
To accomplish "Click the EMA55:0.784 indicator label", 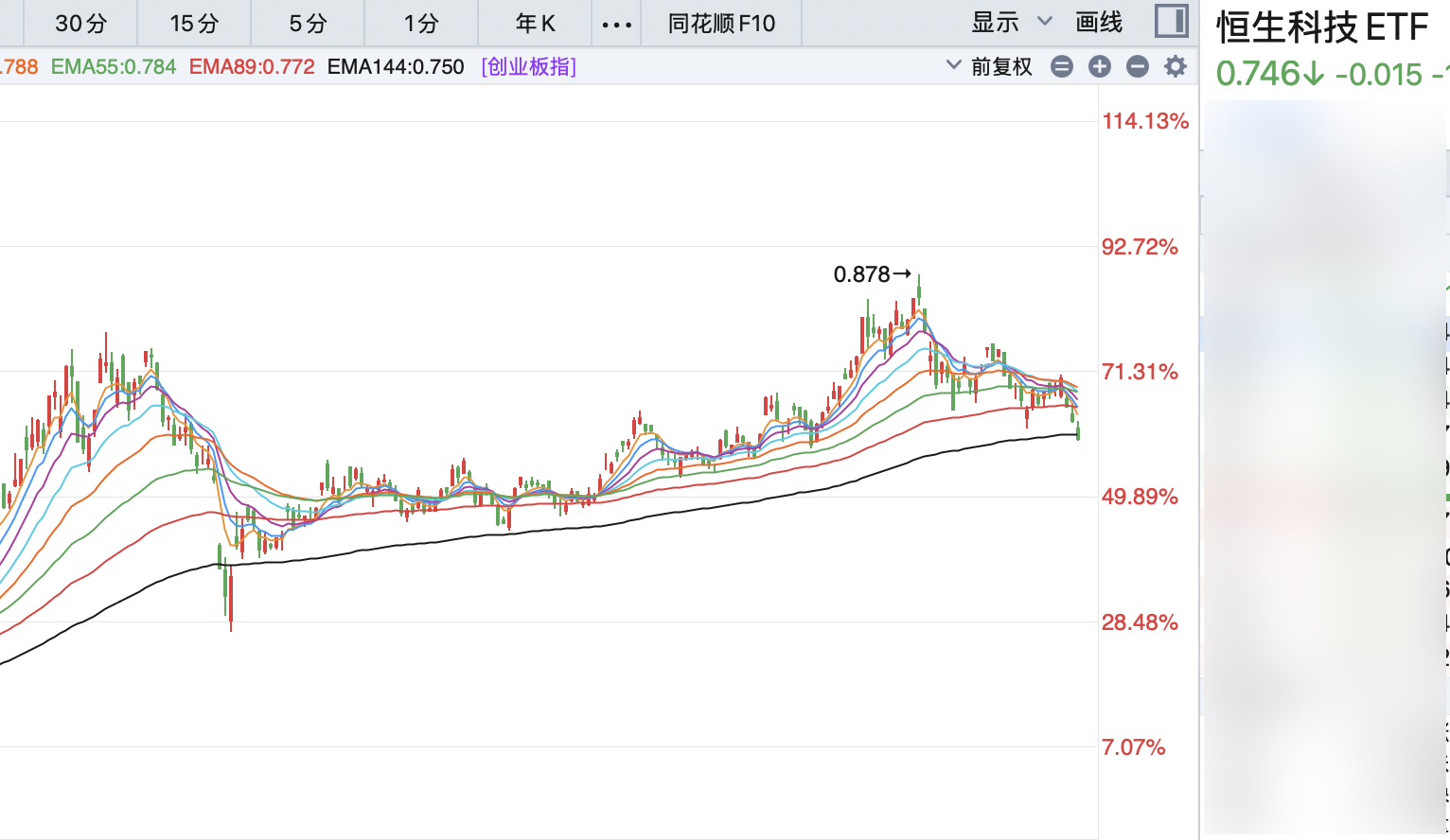I will (114, 66).
